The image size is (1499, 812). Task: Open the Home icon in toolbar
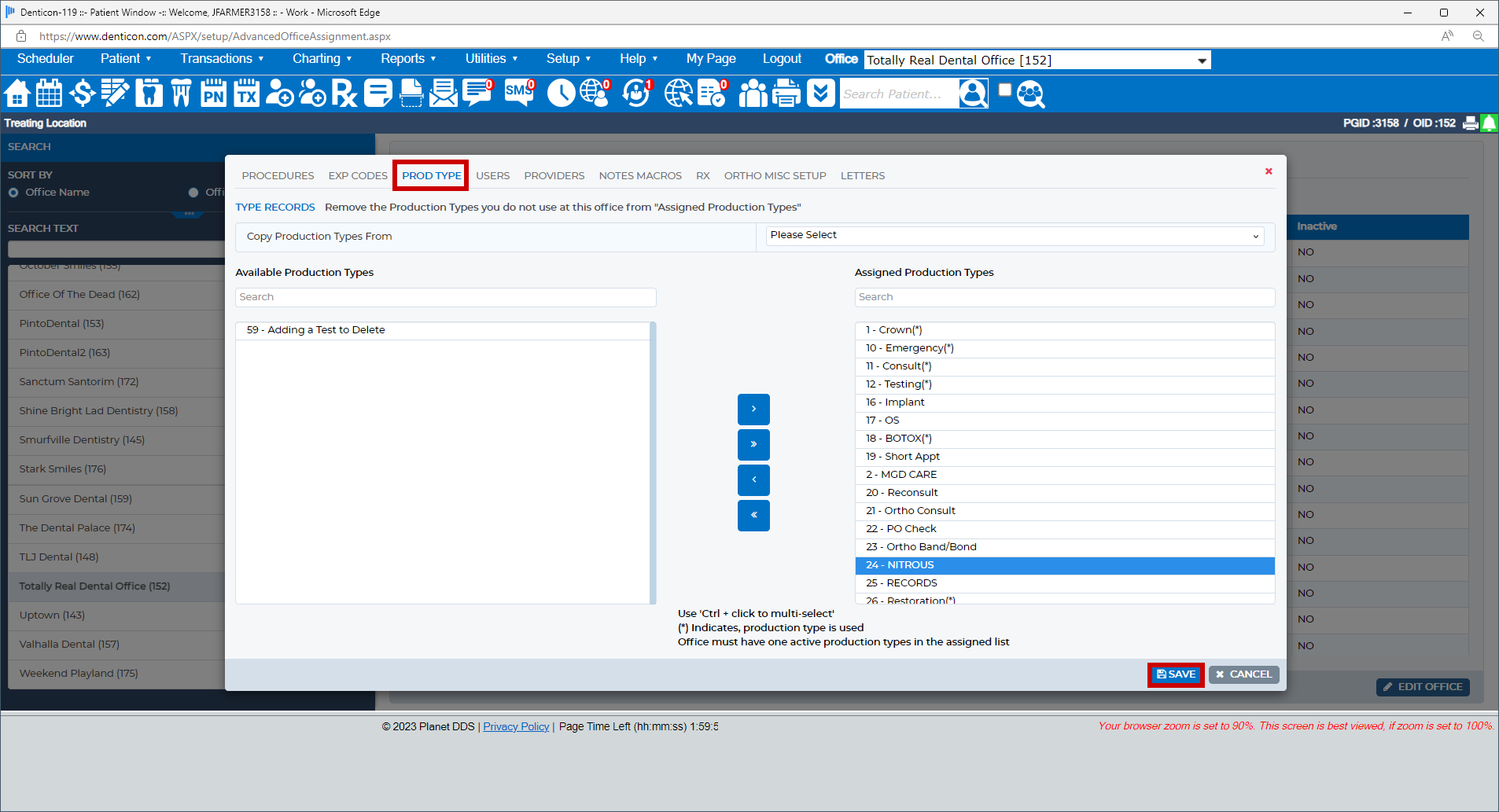(17, 94)
